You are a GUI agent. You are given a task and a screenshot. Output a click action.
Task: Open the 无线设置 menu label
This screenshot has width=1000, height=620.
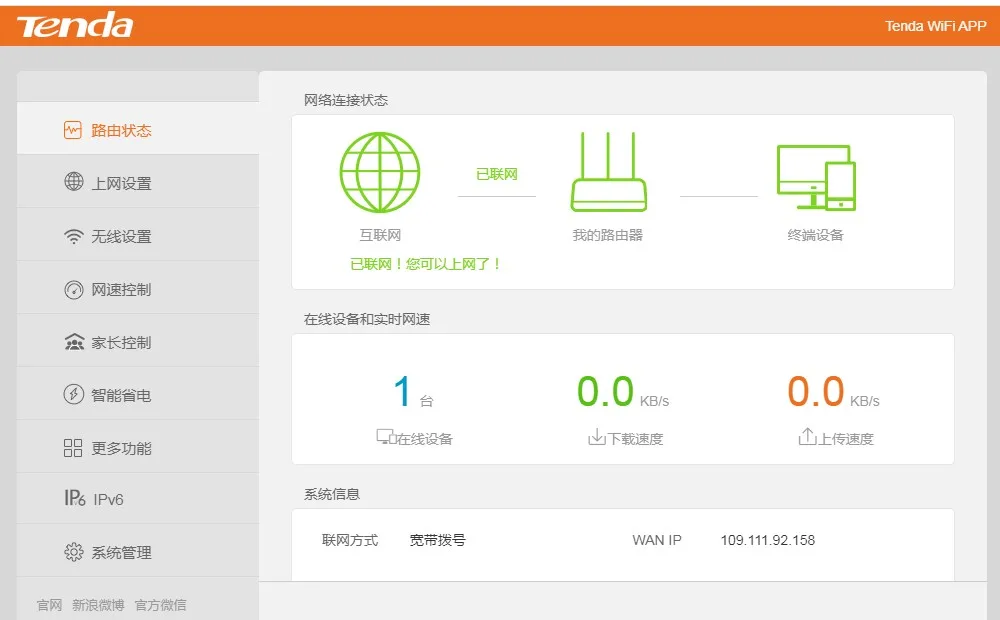tap(121, 237)
